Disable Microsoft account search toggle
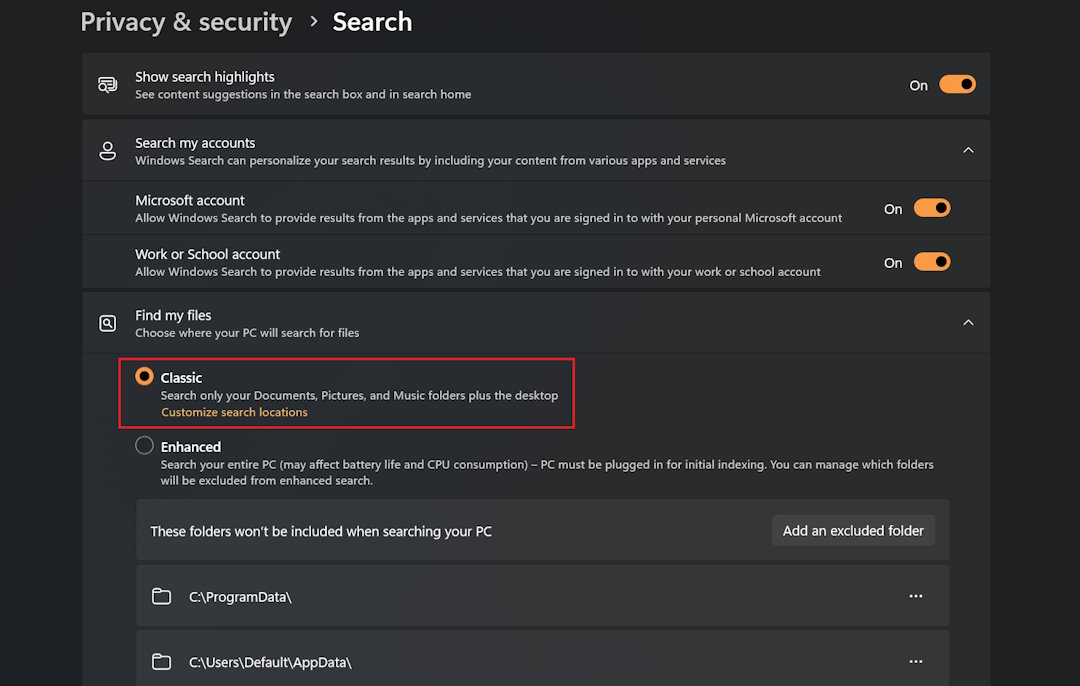 tap(932, 209)
